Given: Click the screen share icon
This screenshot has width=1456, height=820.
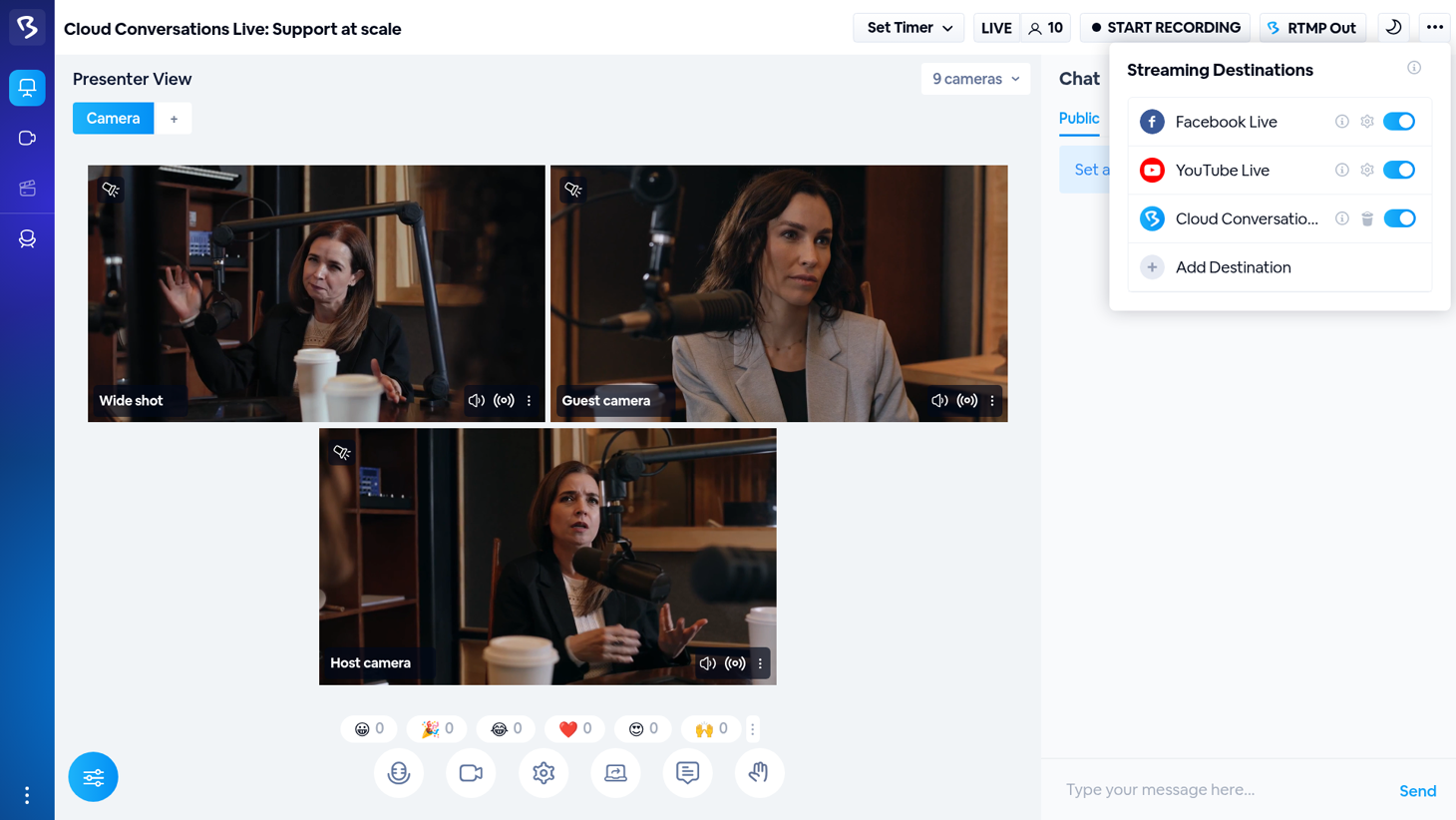Looking at the screenshot, I should click(615, 773).
